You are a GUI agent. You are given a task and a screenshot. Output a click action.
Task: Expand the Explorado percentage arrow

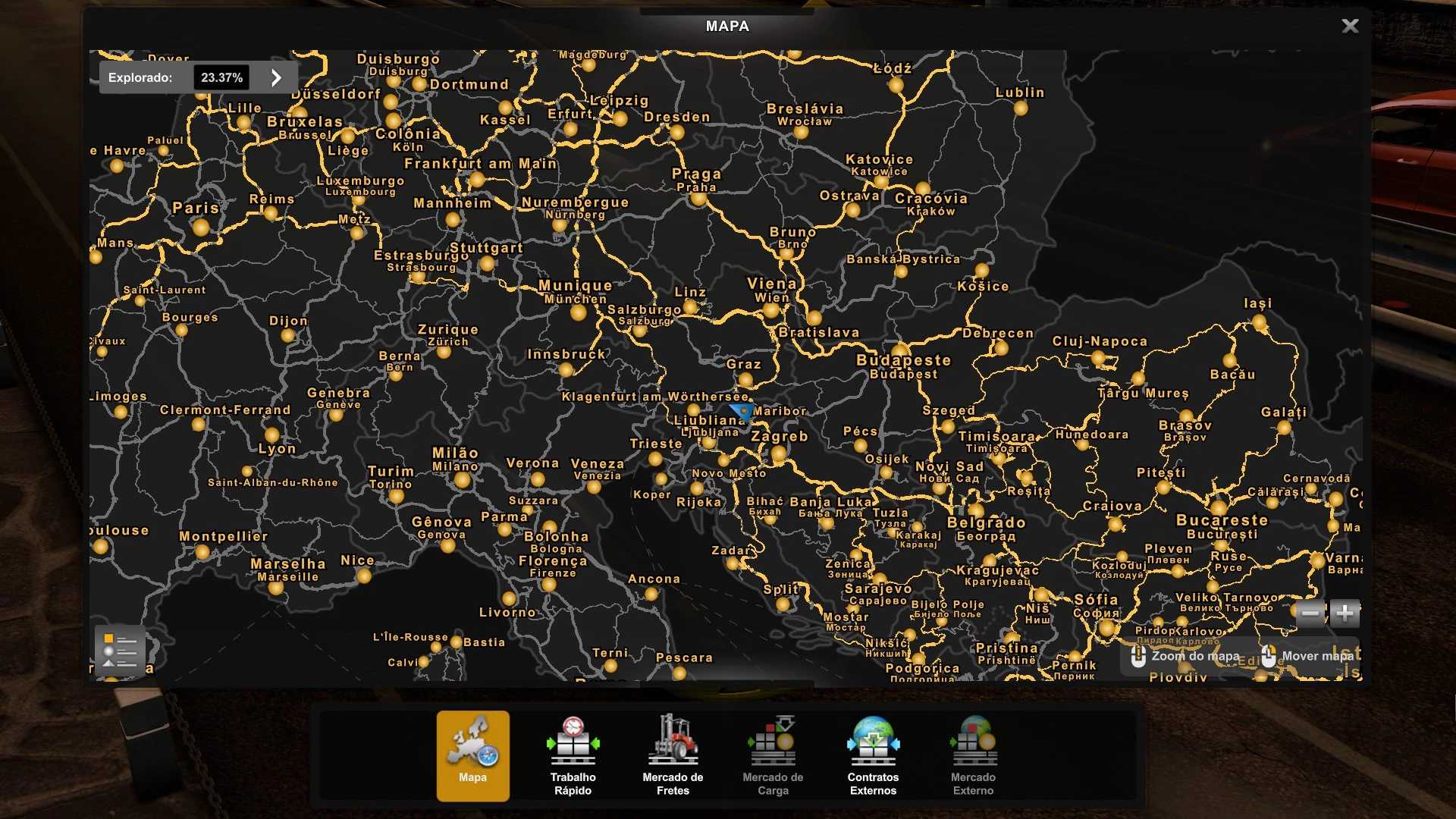(x=276, y=77)
